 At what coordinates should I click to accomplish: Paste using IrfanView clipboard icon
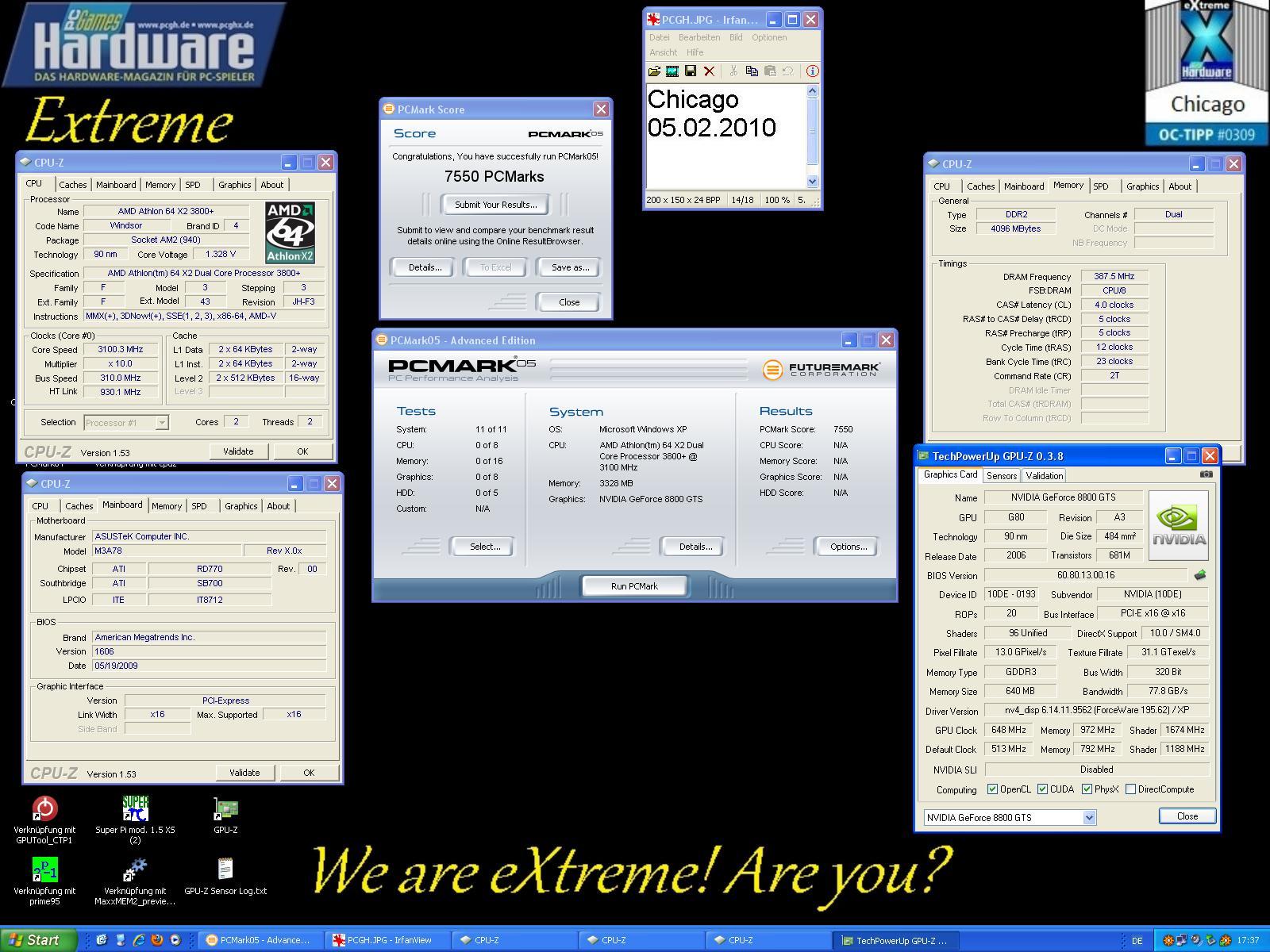coord(770,71)
